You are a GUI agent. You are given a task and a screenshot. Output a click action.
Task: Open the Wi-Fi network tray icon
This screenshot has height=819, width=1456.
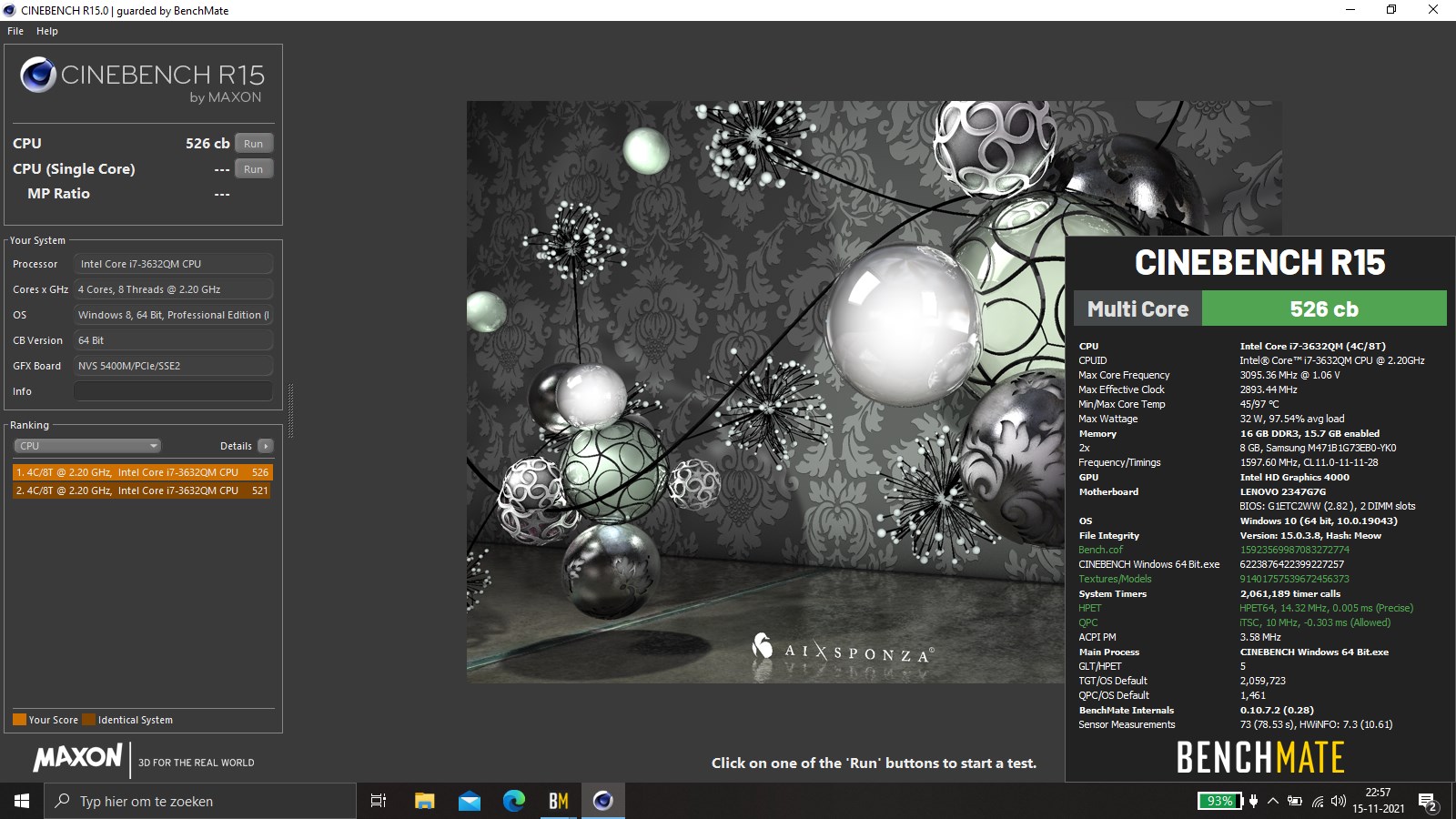[1317, 801]
